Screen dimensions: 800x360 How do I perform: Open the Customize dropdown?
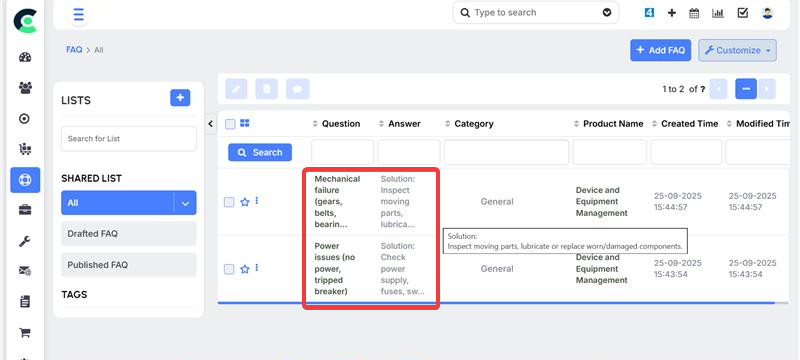[738, 50]
